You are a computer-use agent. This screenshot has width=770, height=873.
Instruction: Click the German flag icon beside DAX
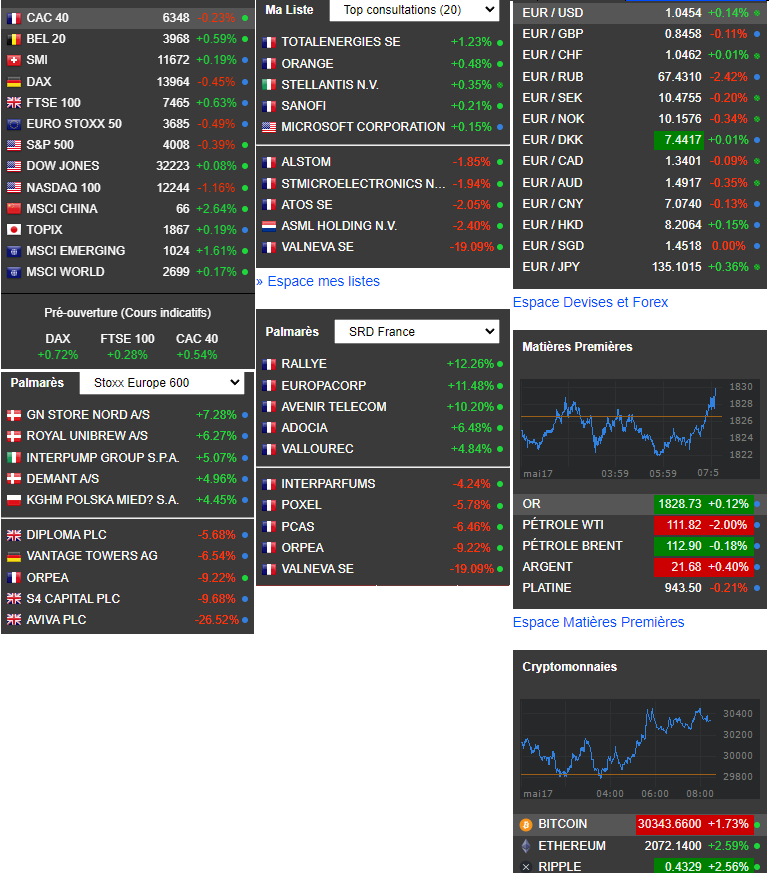tap(14, 82)
